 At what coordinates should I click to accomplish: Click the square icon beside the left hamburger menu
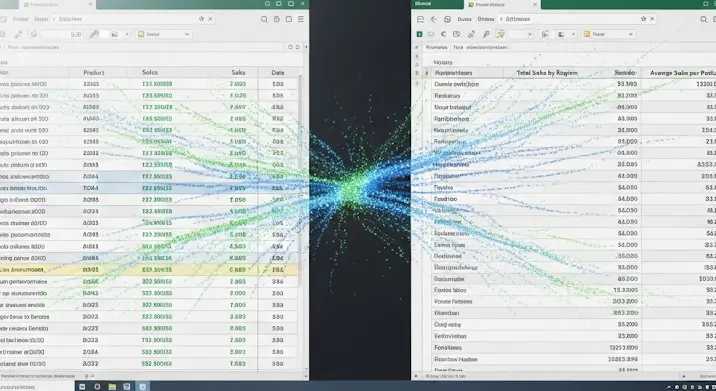pos(289,19)
